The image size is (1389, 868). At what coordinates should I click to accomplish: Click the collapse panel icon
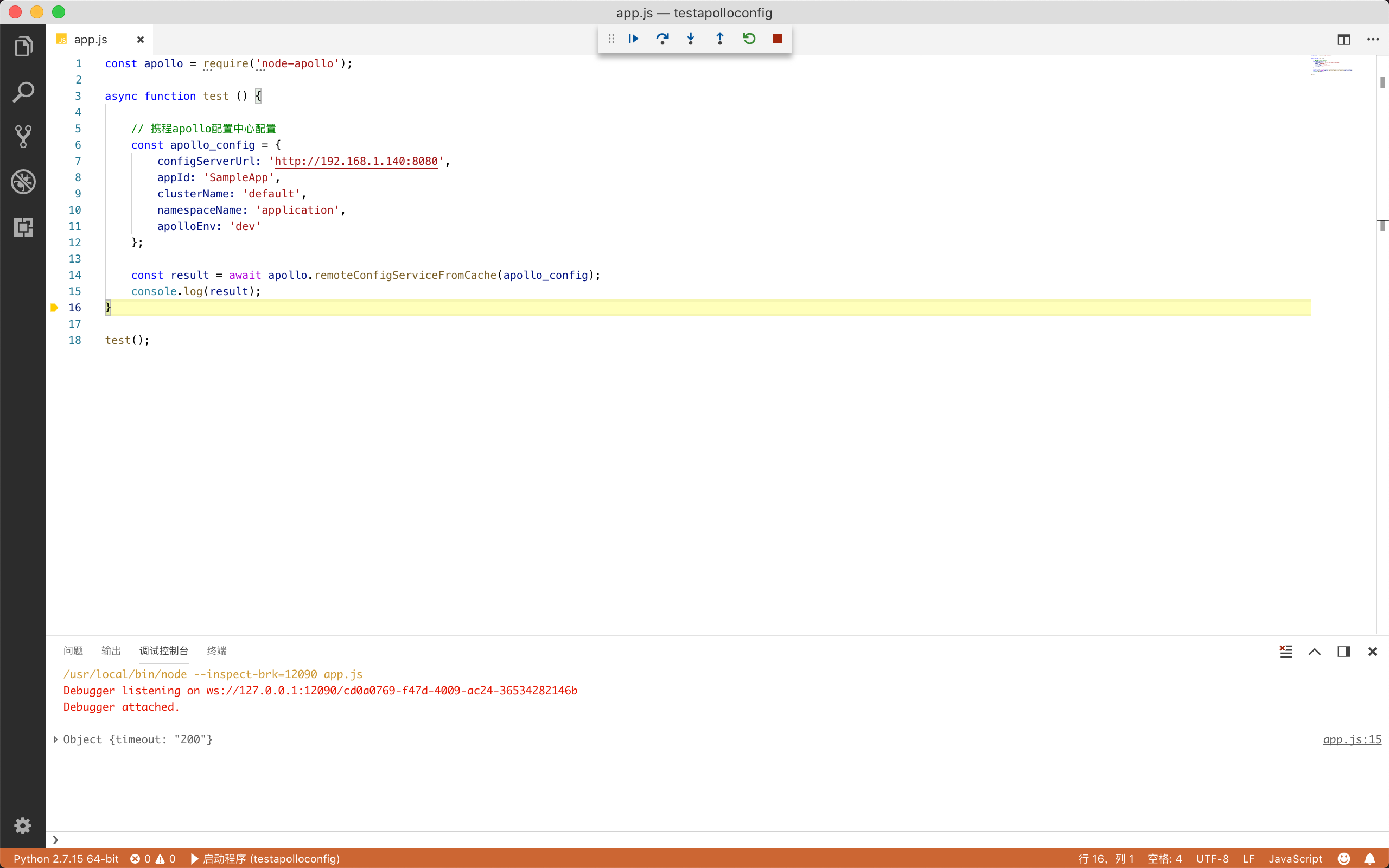(x=1315, y=651)
